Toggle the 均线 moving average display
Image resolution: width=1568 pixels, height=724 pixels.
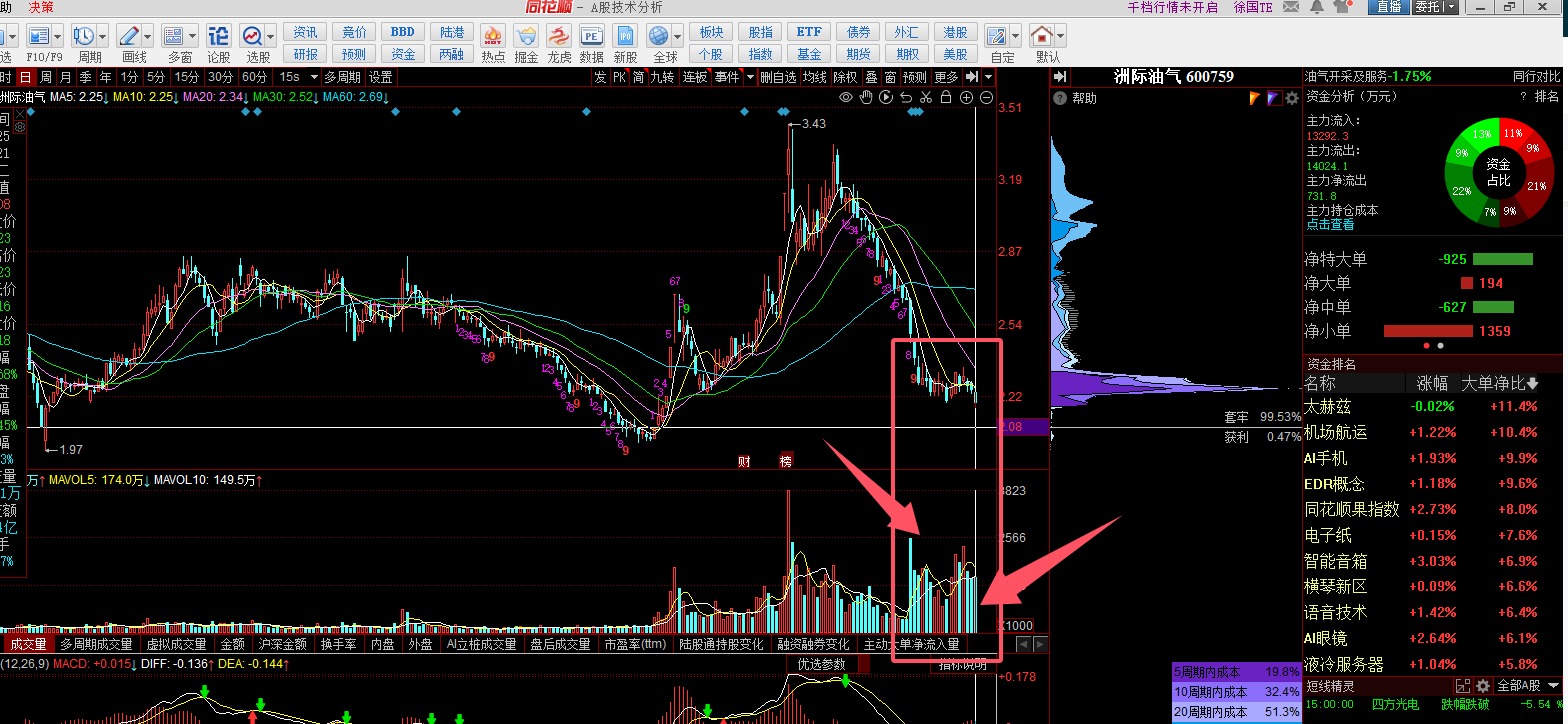tap(815, 77)
